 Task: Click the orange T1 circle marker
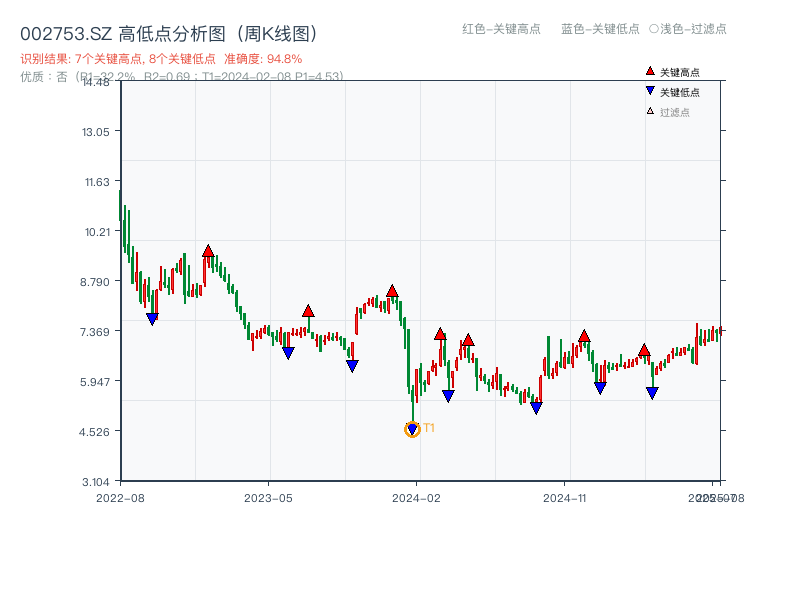click(x=412, y=429)
